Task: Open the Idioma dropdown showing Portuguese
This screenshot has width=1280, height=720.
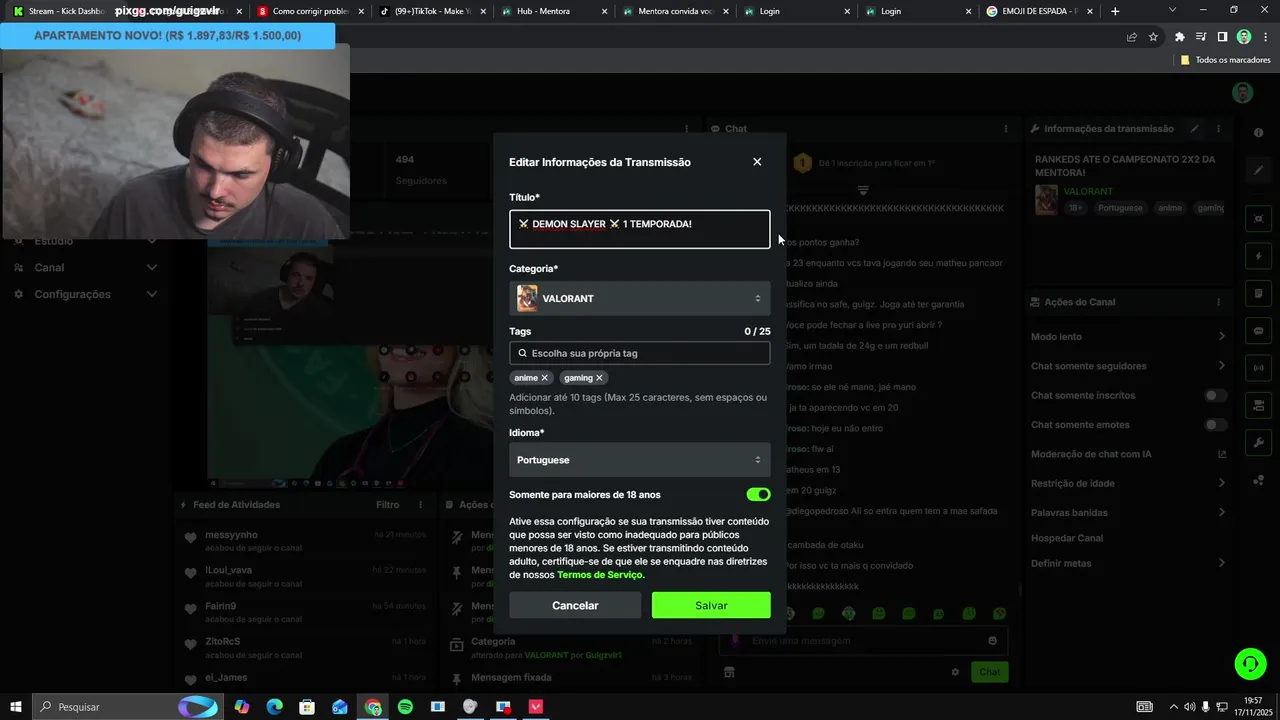Action: (x=640, y=460)
